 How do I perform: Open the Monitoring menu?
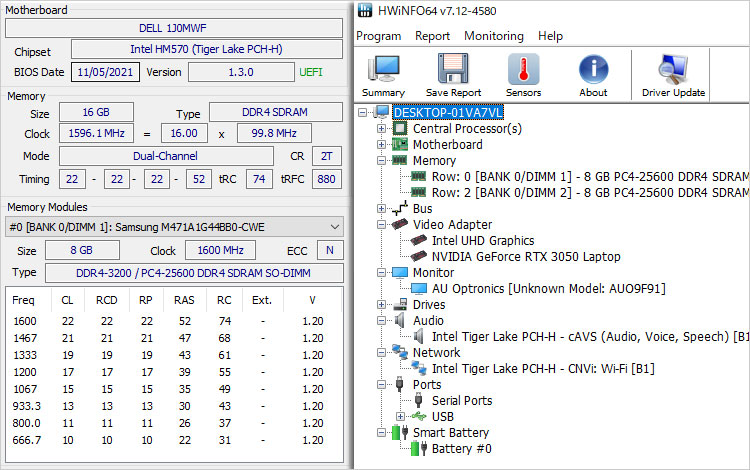[493, 36]
